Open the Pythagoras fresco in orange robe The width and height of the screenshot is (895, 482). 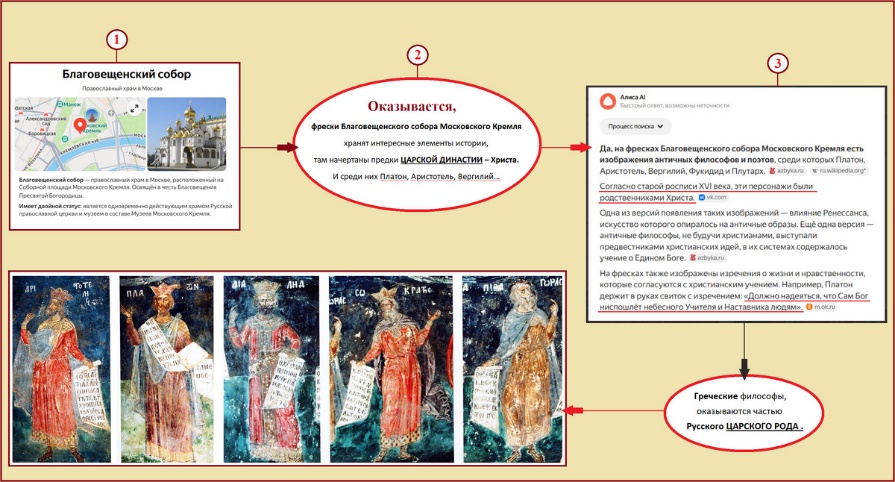513,369
